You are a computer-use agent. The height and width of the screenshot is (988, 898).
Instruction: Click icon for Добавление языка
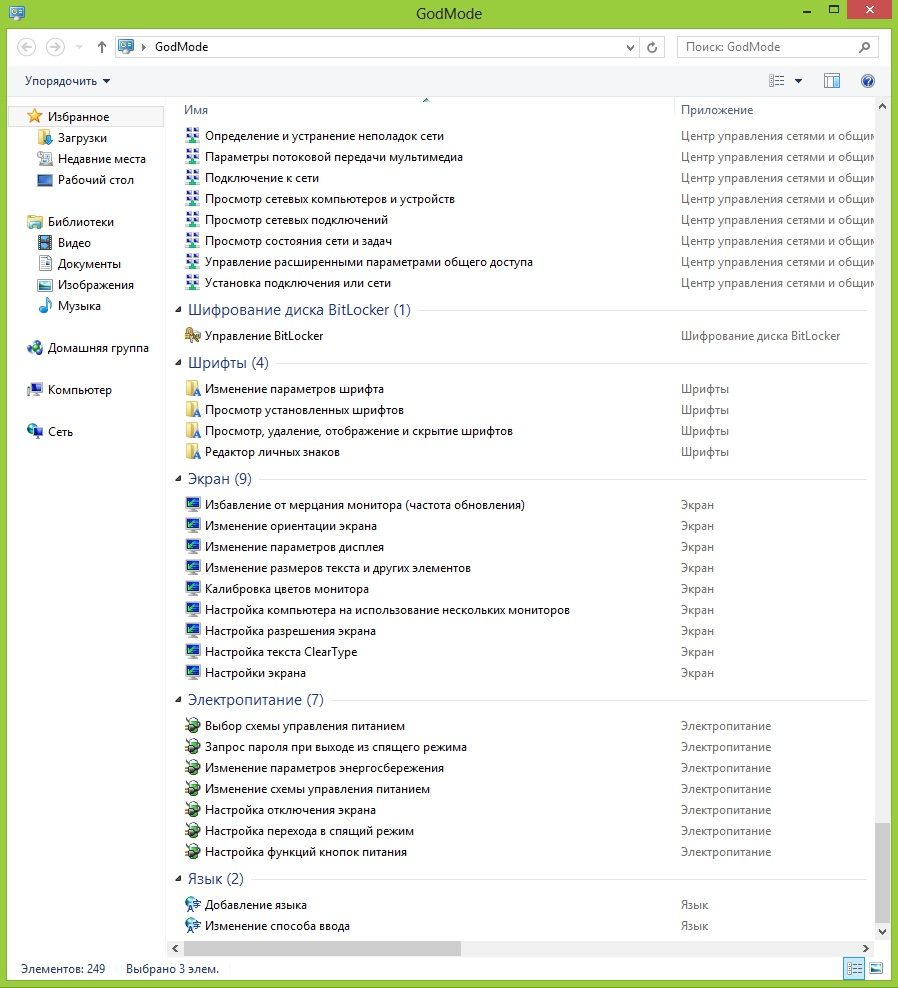point(192,904)
